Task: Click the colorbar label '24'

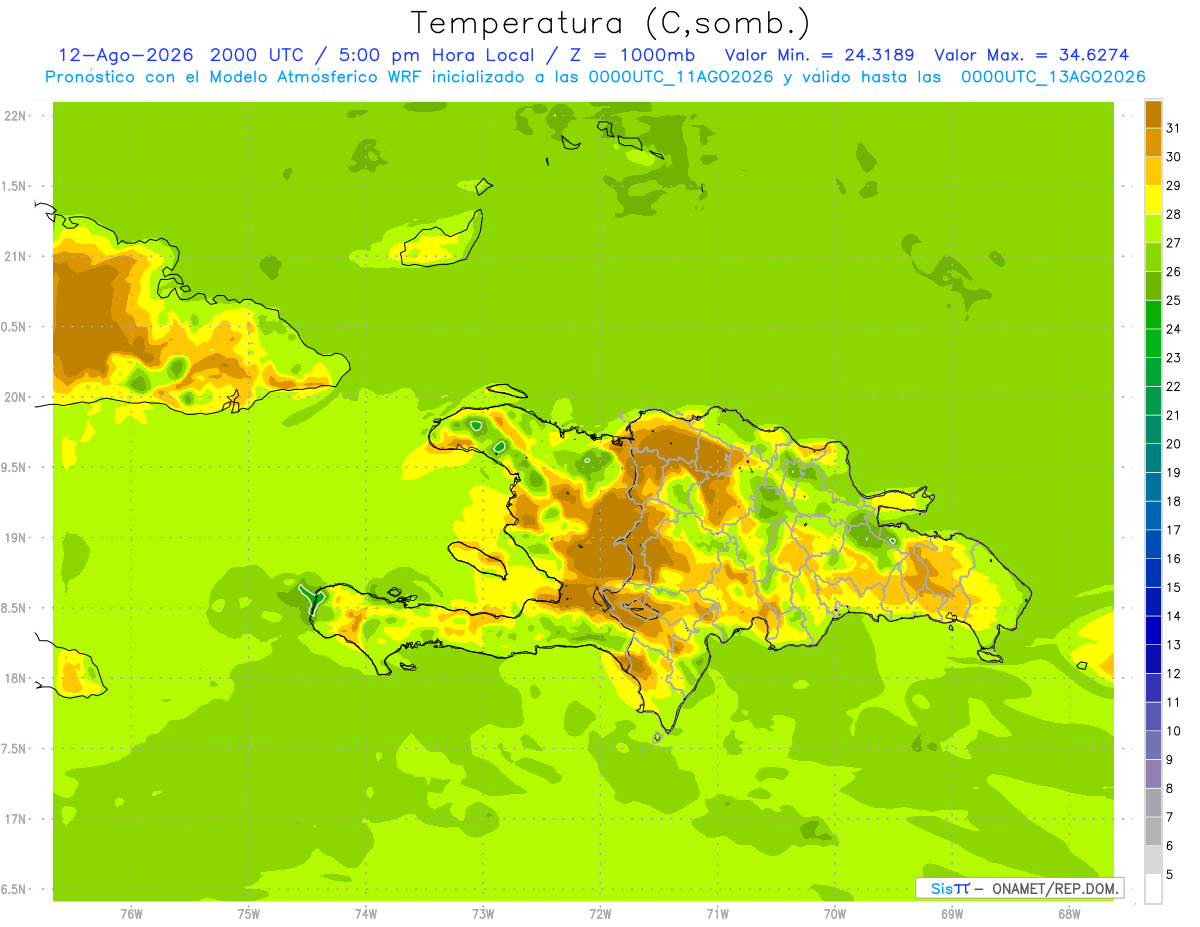Action: click(1173, 329)
